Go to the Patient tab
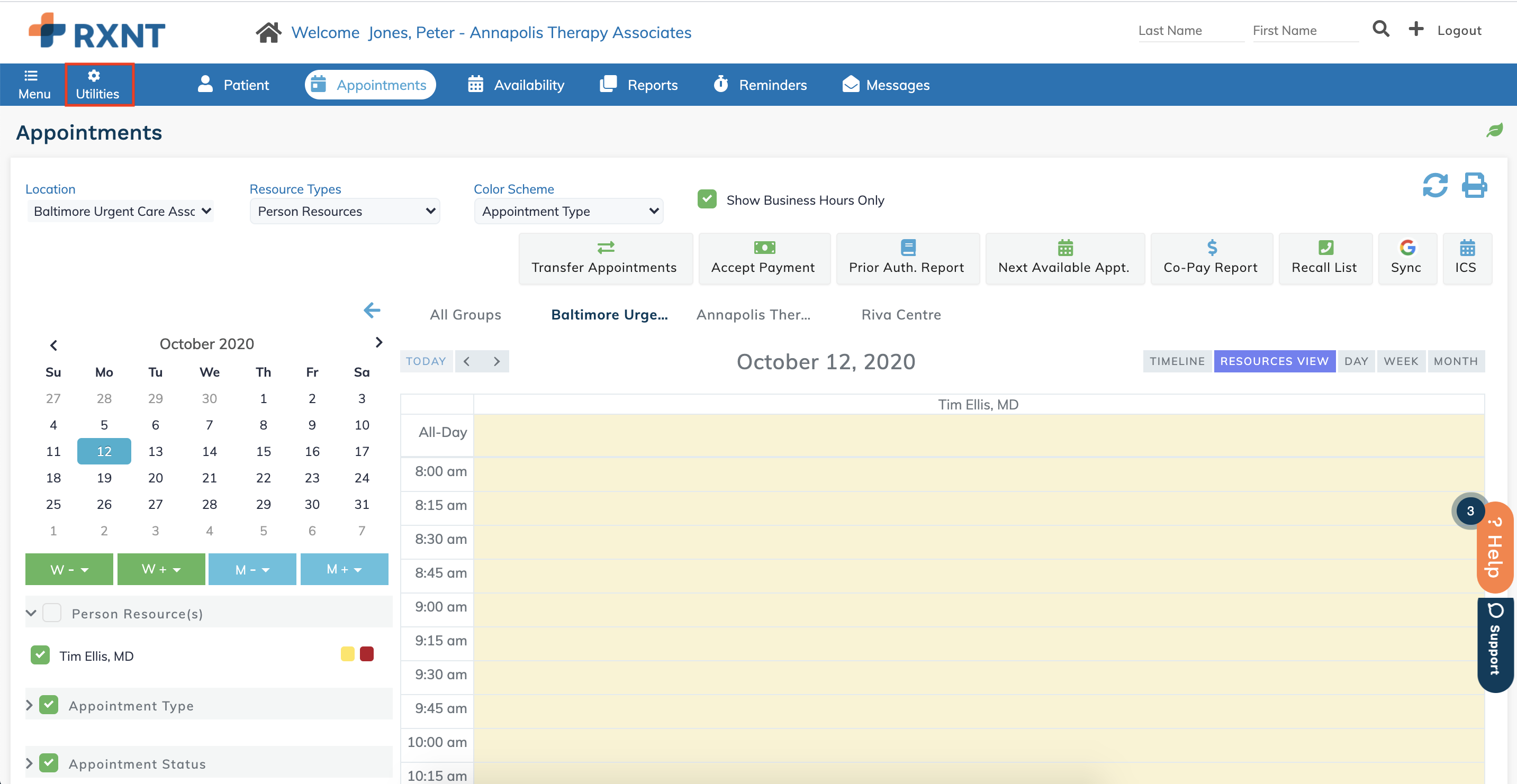This screenshot has width=1517, height=784. click(x=234, y=85)
